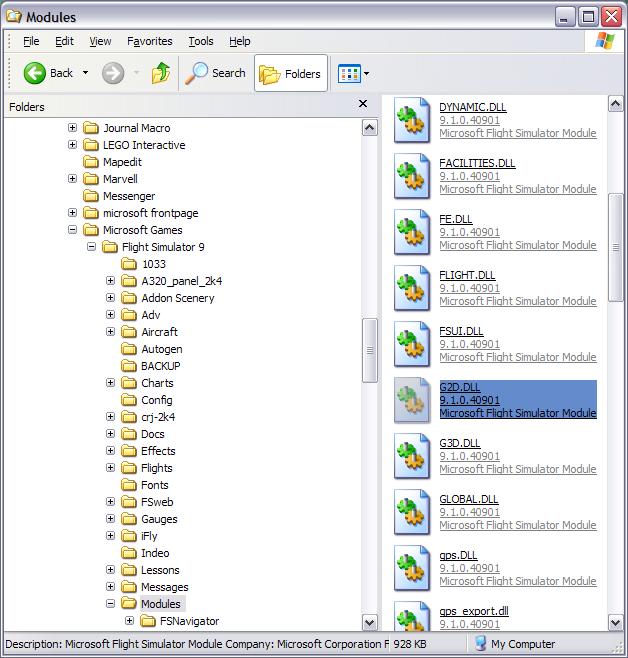Click the GLOBAL.DLL file icon
The image size is (628, 658).
411,512
